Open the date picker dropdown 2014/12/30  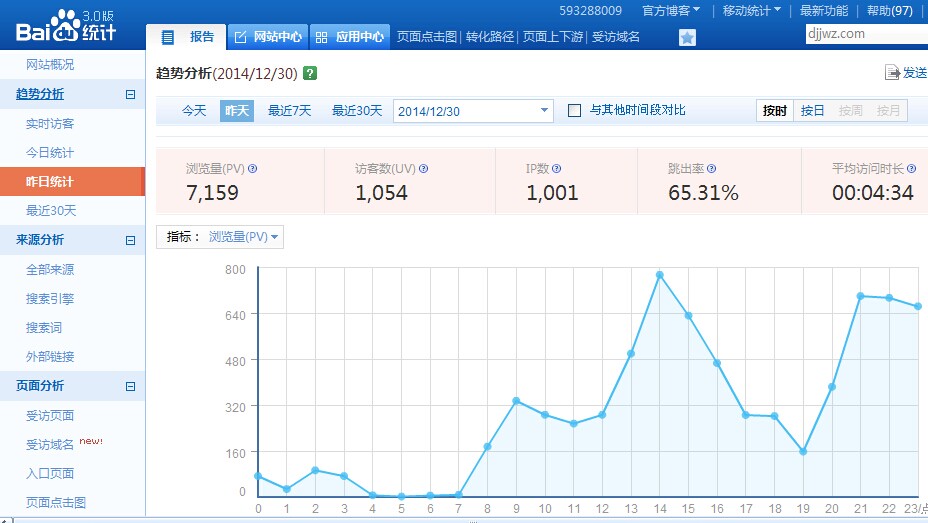473,111
